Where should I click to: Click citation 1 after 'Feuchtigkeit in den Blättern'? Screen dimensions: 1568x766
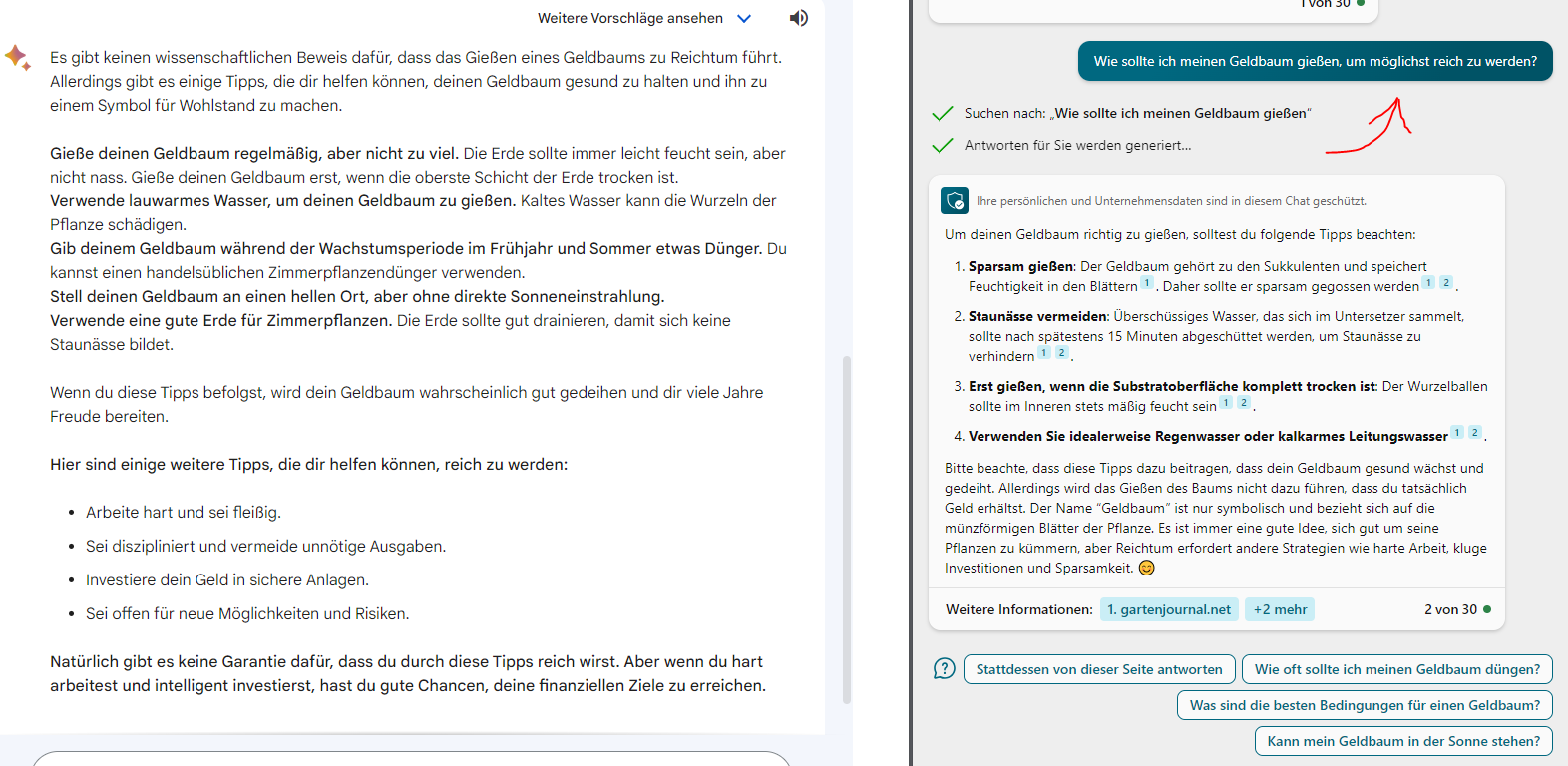(1147, 283)
